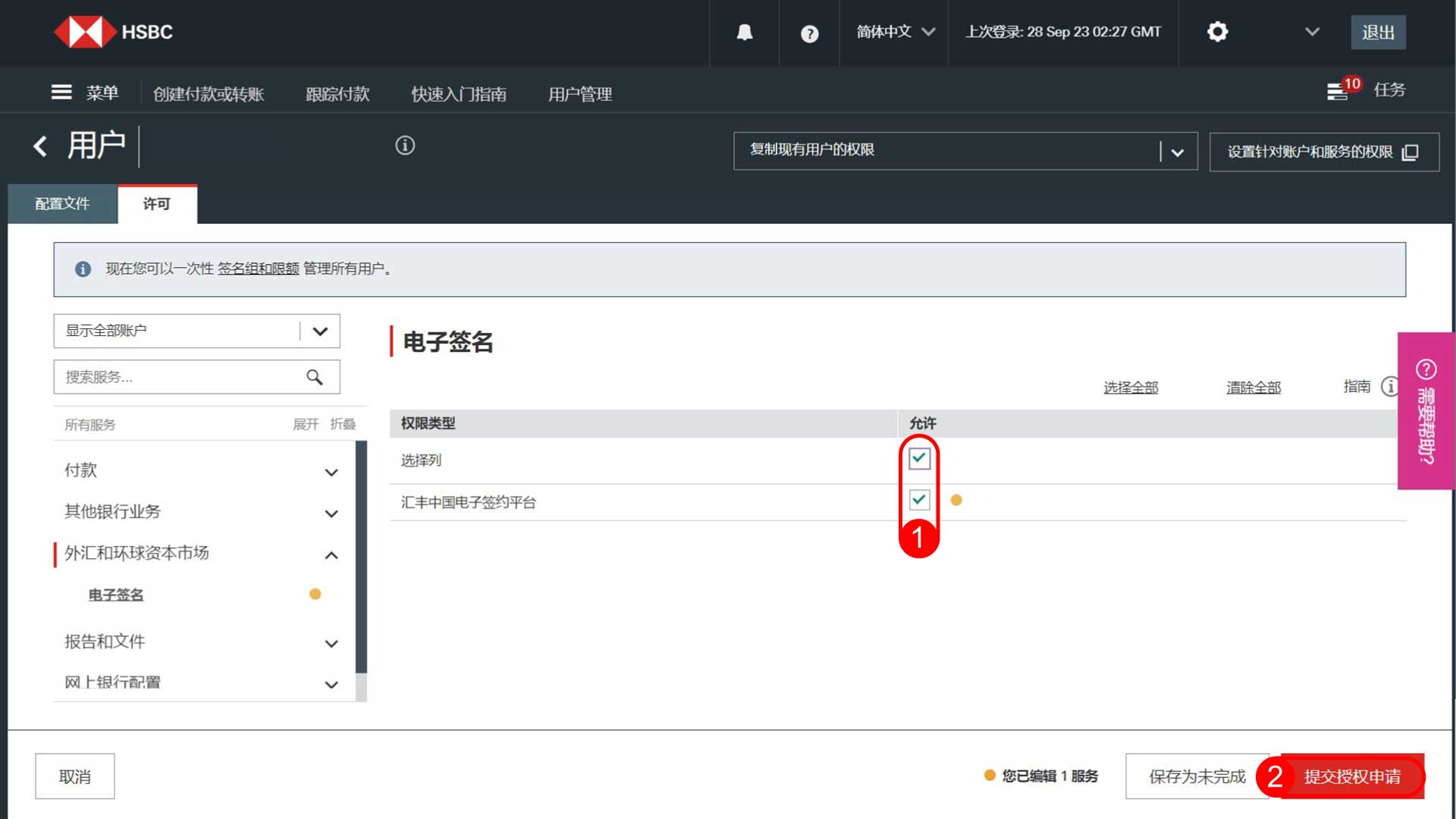Screen dimensions: 1456x819
Task: Click the 提交授权申请 button
Action: click(x=1351, y=777)
